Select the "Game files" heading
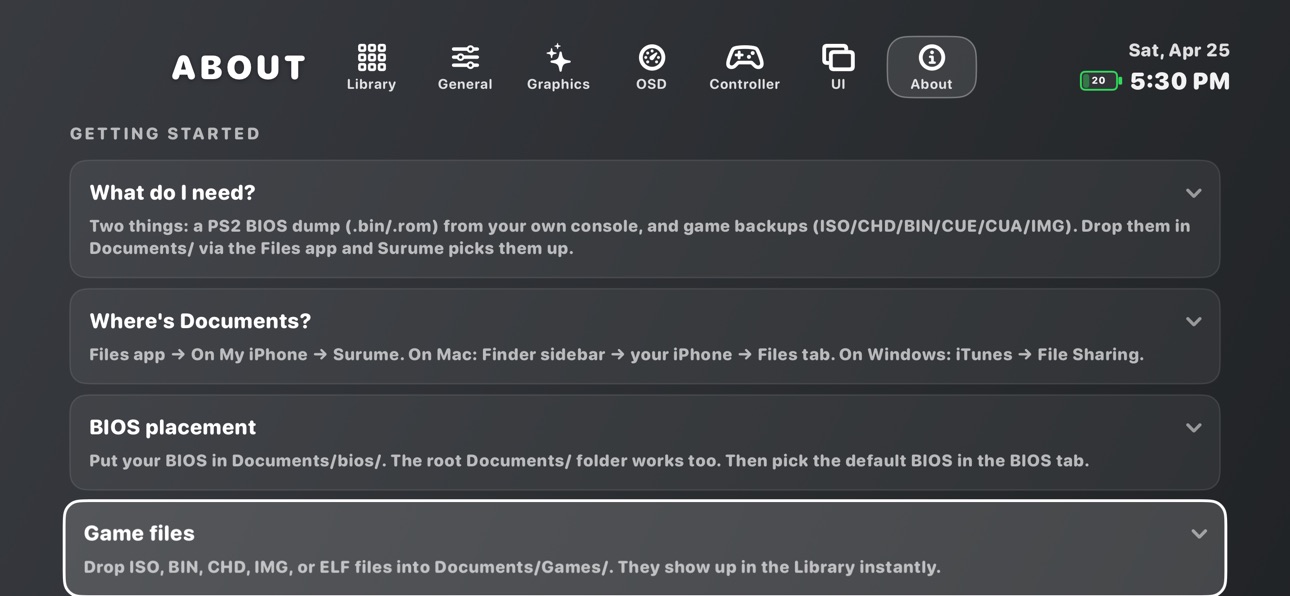This screenshot has width=1290, height=596. click(139, 533)
